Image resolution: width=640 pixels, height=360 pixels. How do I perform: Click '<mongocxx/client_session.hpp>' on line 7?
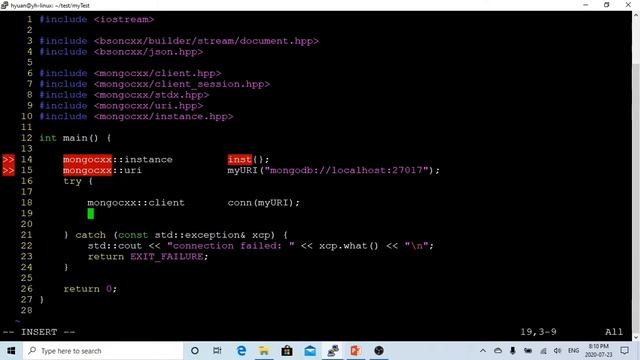point(182,84)
